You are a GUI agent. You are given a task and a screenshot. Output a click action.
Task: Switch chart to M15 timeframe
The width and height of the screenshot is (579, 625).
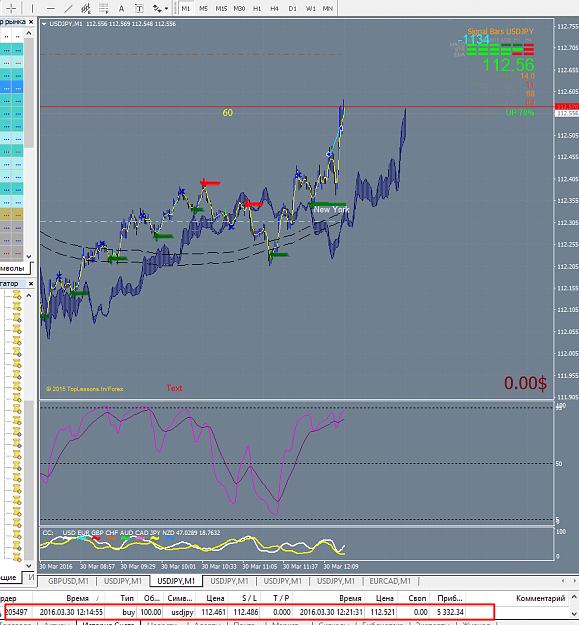tap(221, 8)
